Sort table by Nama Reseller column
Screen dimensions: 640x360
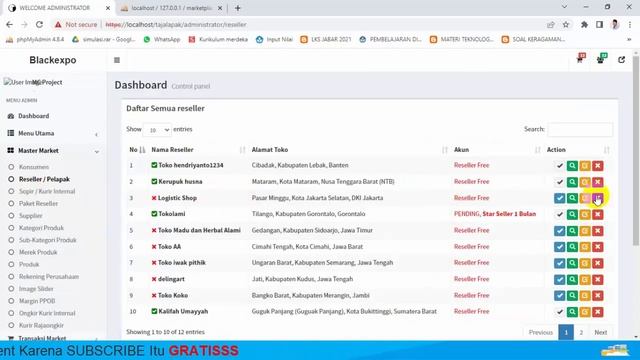point(198,150)
